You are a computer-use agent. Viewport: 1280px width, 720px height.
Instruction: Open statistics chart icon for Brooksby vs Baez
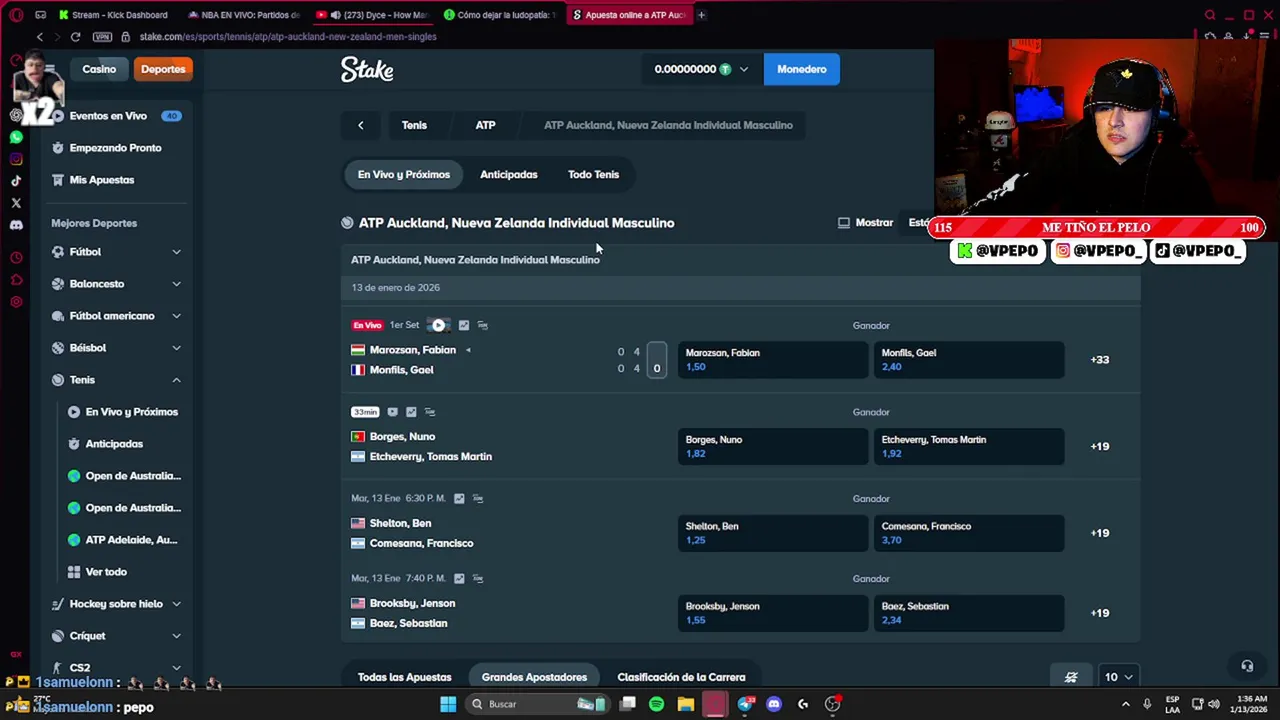(459, 578)
